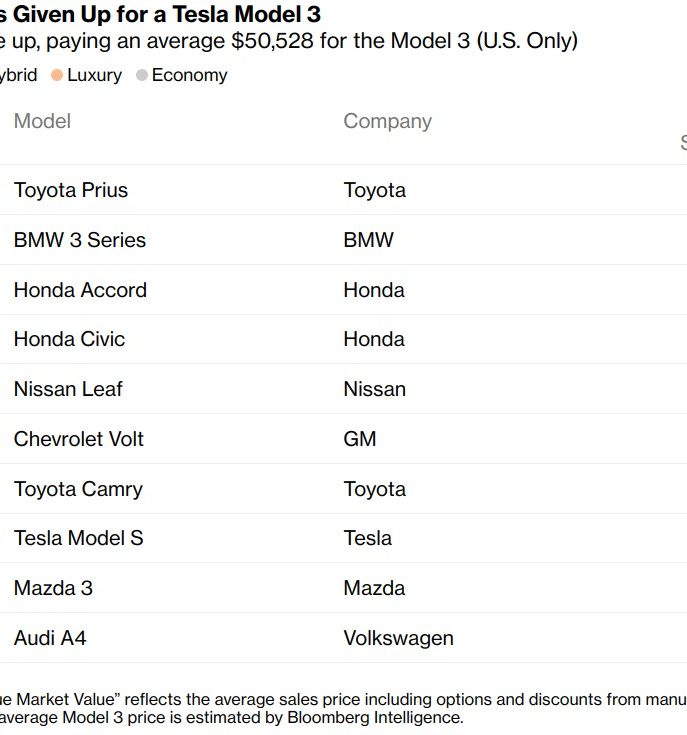Screen dimensions: 687x735
Task: Click the Honda Civic model name
Action: 69,339
